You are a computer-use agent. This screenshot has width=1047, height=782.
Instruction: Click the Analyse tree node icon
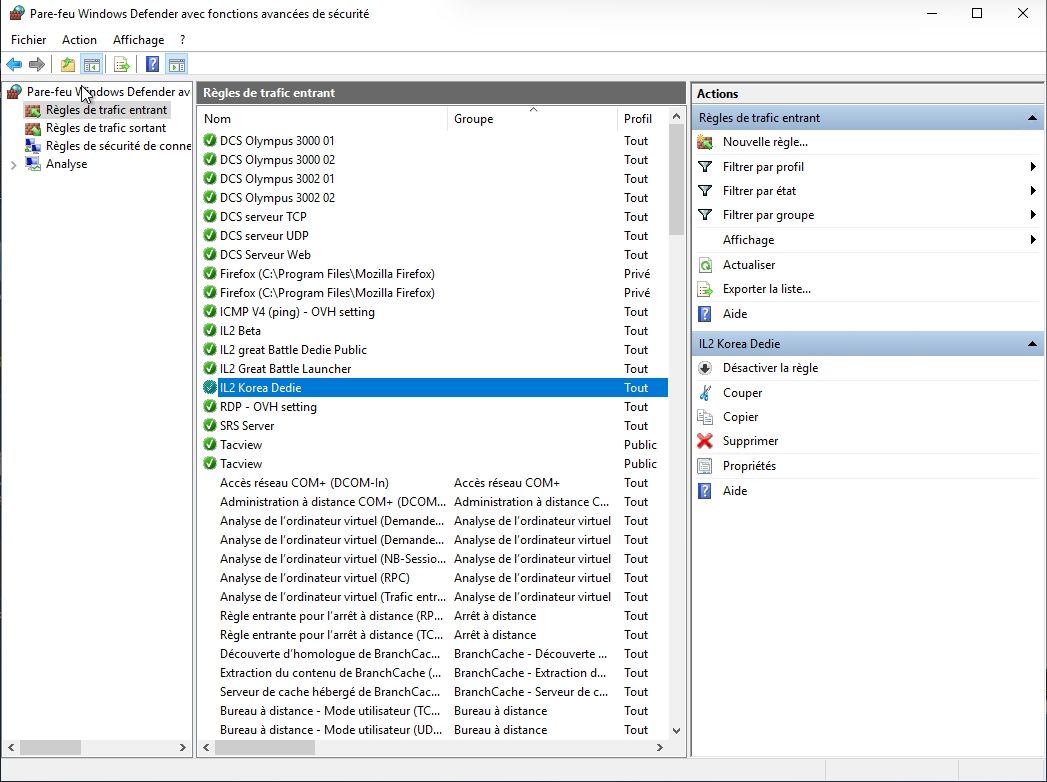33,164
